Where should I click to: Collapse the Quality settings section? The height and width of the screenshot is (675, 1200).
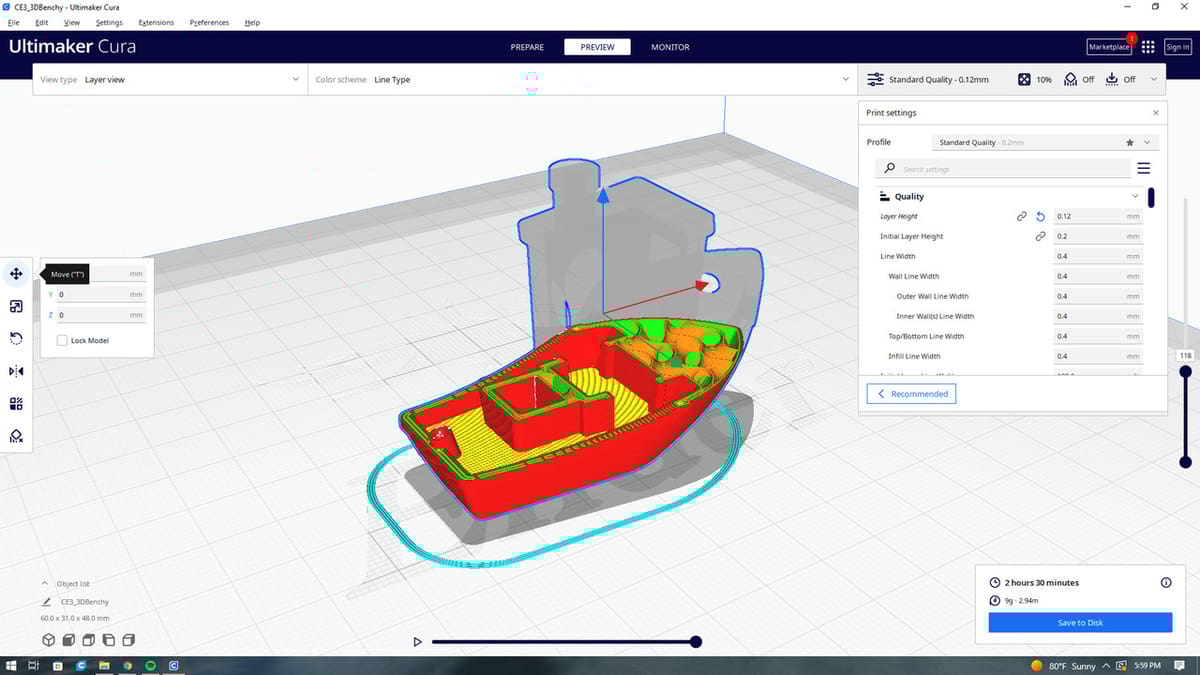coord(1135,196)
